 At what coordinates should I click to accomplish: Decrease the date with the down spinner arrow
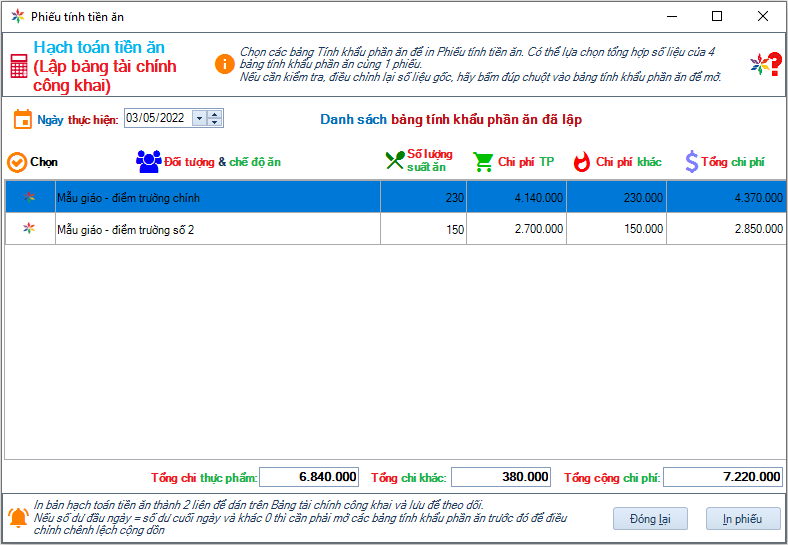[x=215, y=122]
